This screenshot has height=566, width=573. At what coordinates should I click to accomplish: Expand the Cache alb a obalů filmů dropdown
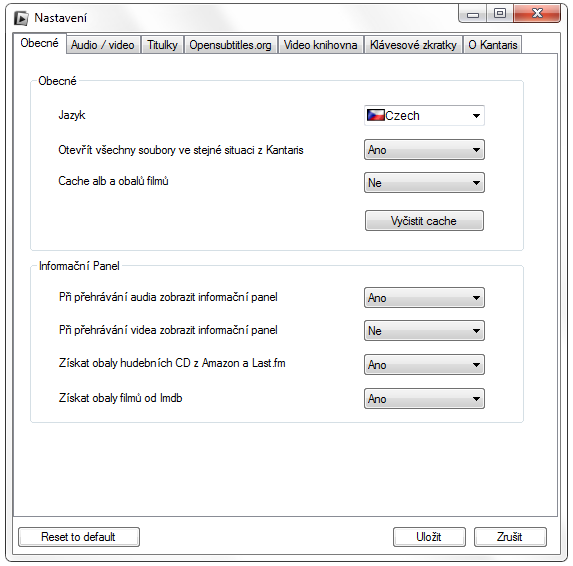tap(424, 183)
